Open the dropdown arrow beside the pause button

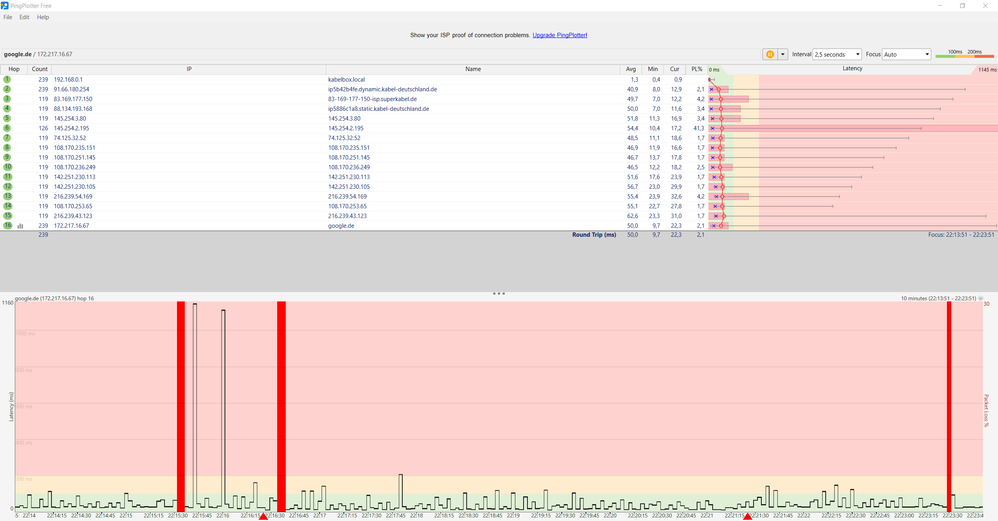(783, 55)
